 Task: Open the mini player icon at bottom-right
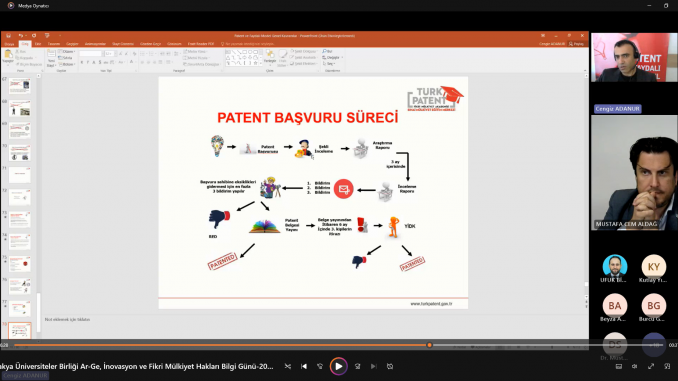click(667, 366)
